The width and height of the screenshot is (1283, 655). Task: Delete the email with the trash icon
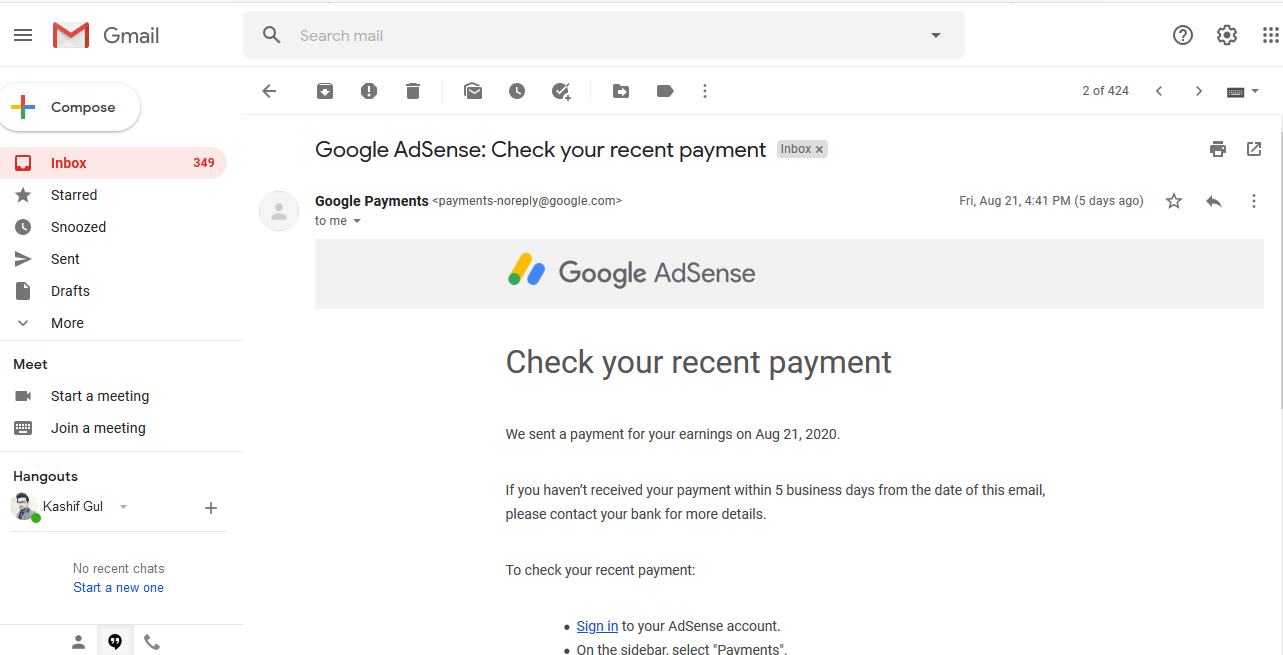click(413, 91)
